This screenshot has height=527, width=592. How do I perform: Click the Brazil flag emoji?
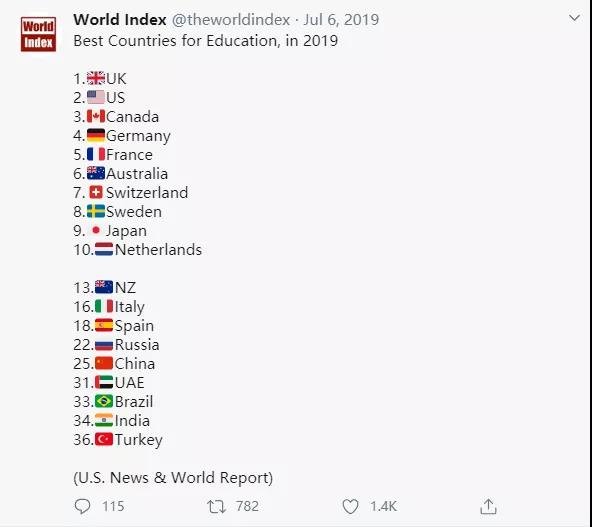[x=104, y=401]
